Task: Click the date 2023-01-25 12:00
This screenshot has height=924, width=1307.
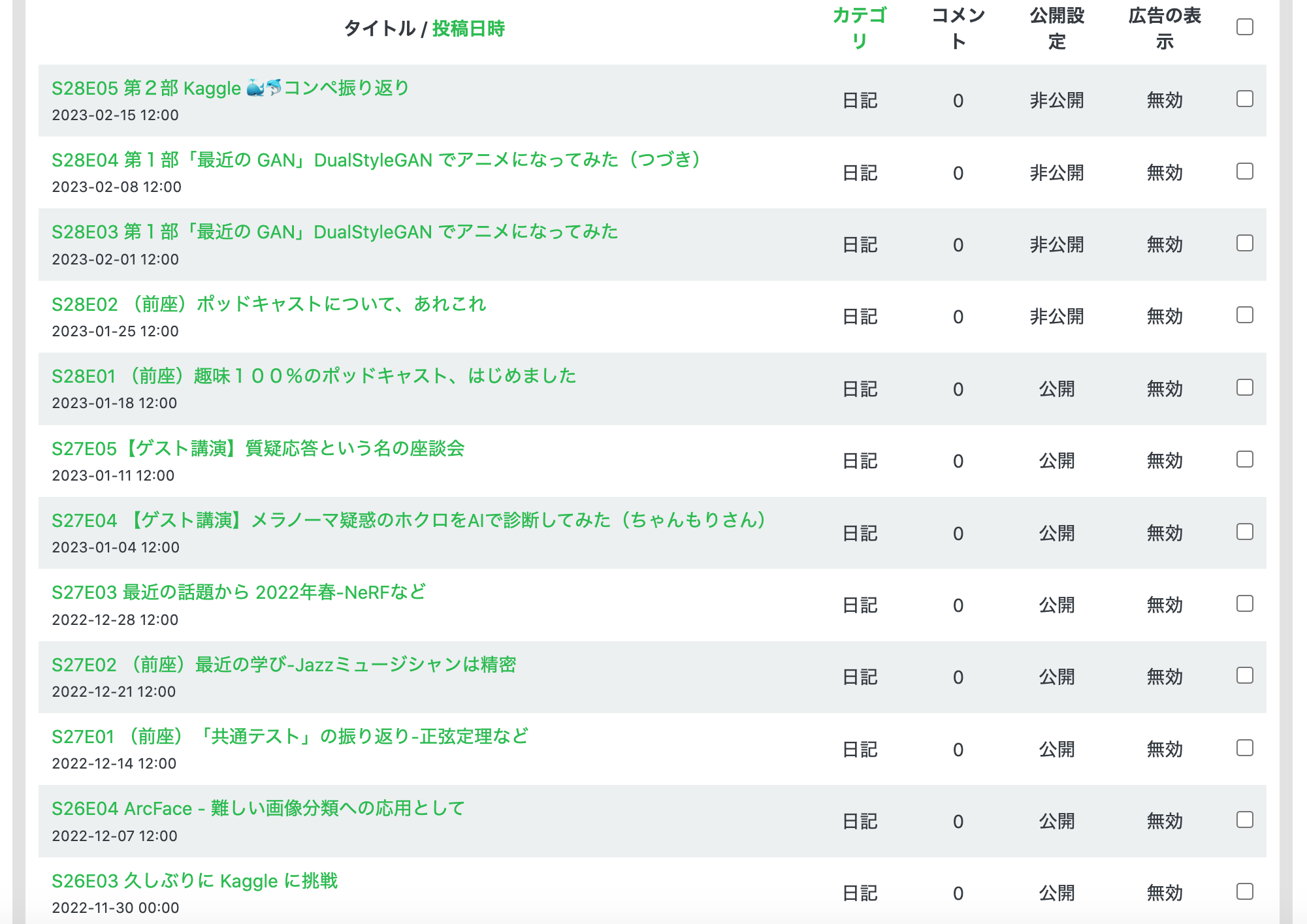Action: point(116,331)
